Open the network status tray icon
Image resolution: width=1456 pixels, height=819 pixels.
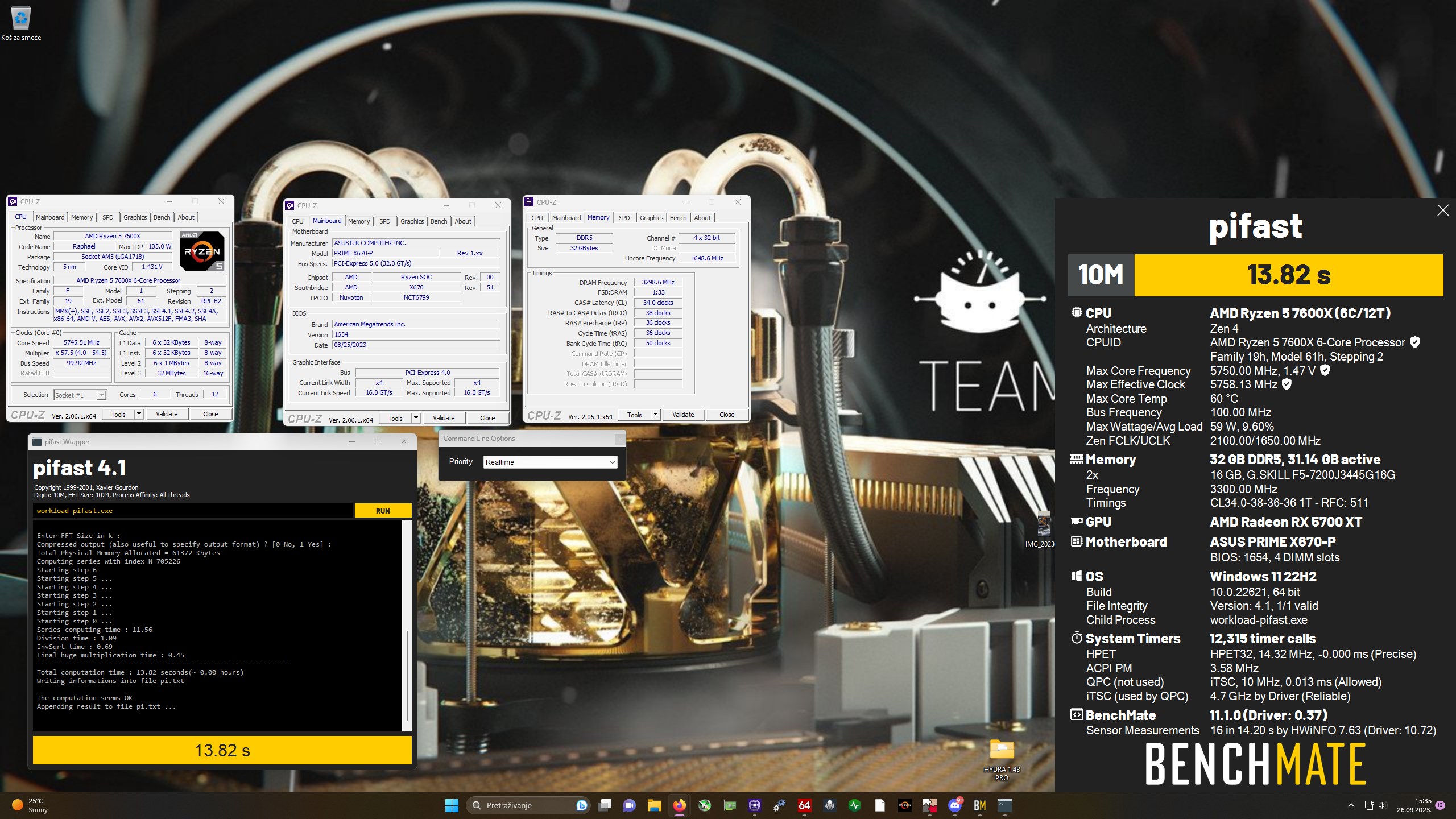1369,805
